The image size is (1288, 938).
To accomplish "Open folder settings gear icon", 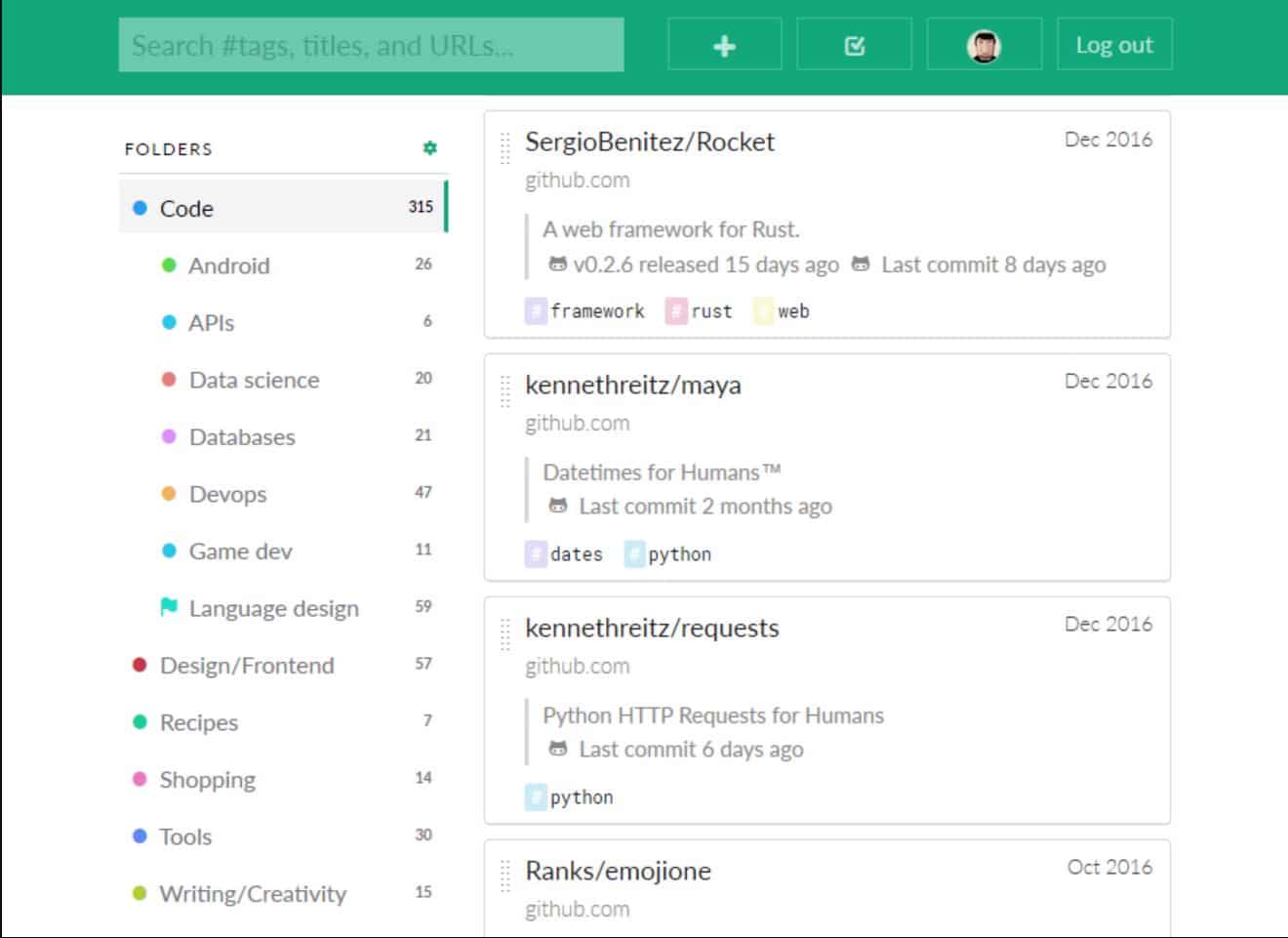I will [x=429, y=148].
